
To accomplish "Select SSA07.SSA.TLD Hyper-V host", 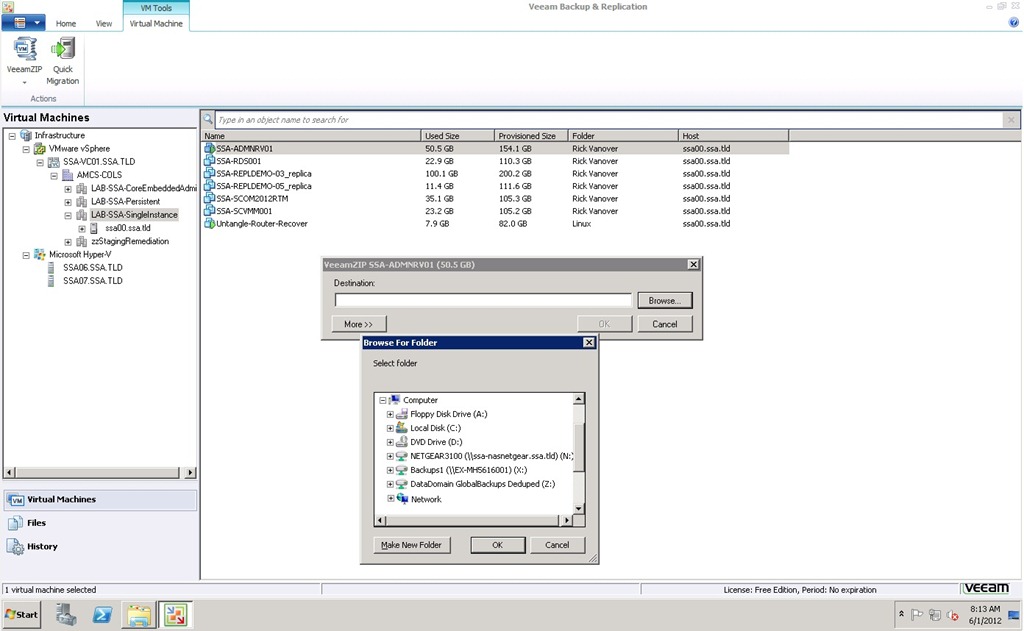I will coord(92,280).
